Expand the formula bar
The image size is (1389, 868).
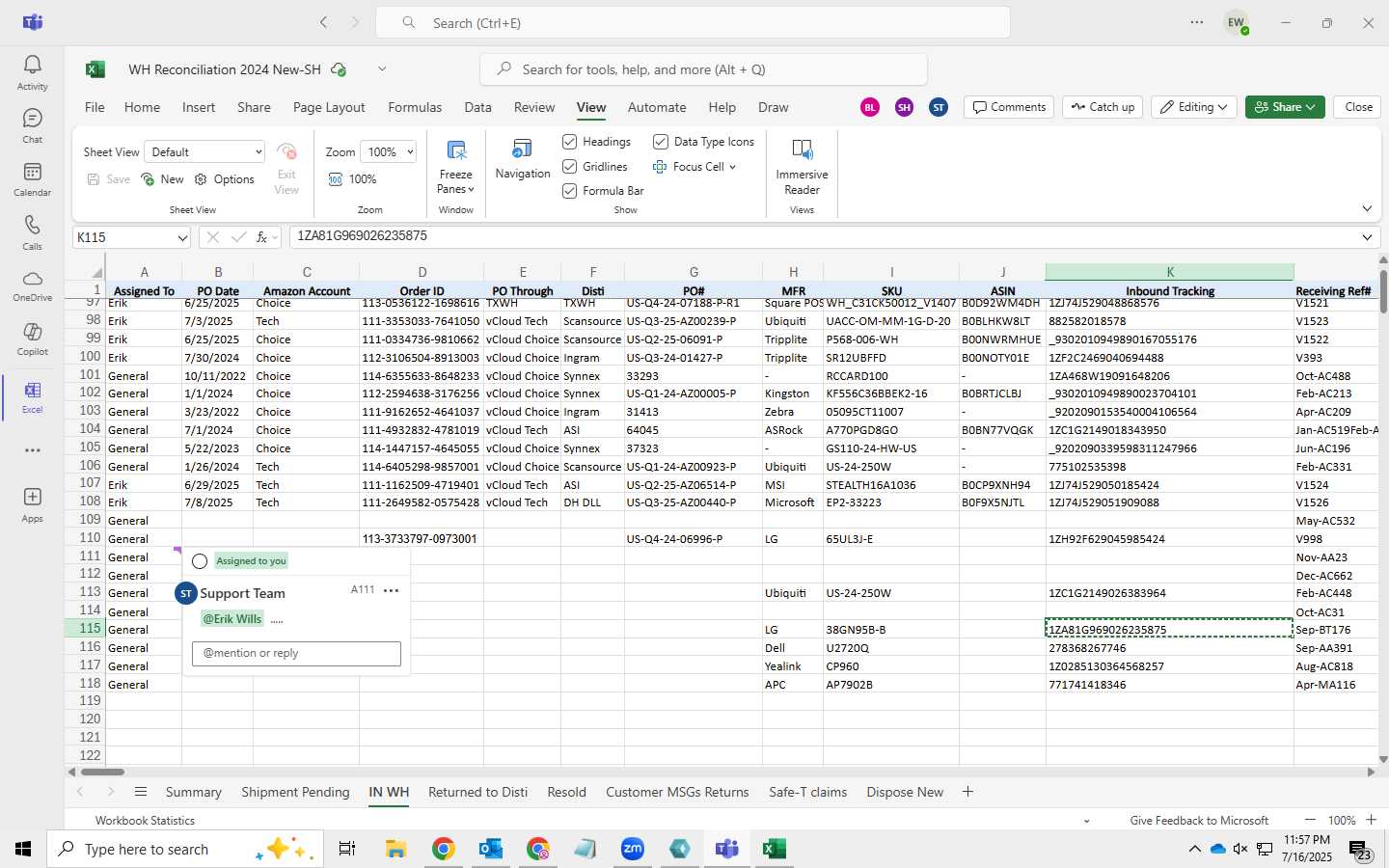tap(1367, 237)
